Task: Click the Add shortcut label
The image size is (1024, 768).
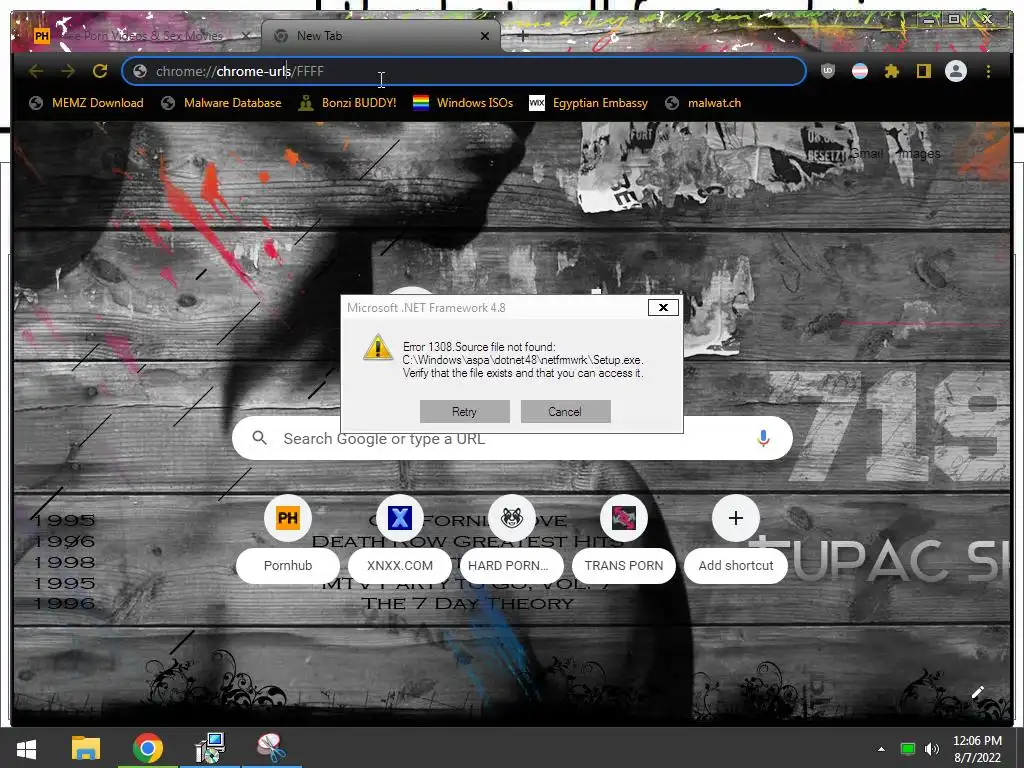Action: (735, 566)
